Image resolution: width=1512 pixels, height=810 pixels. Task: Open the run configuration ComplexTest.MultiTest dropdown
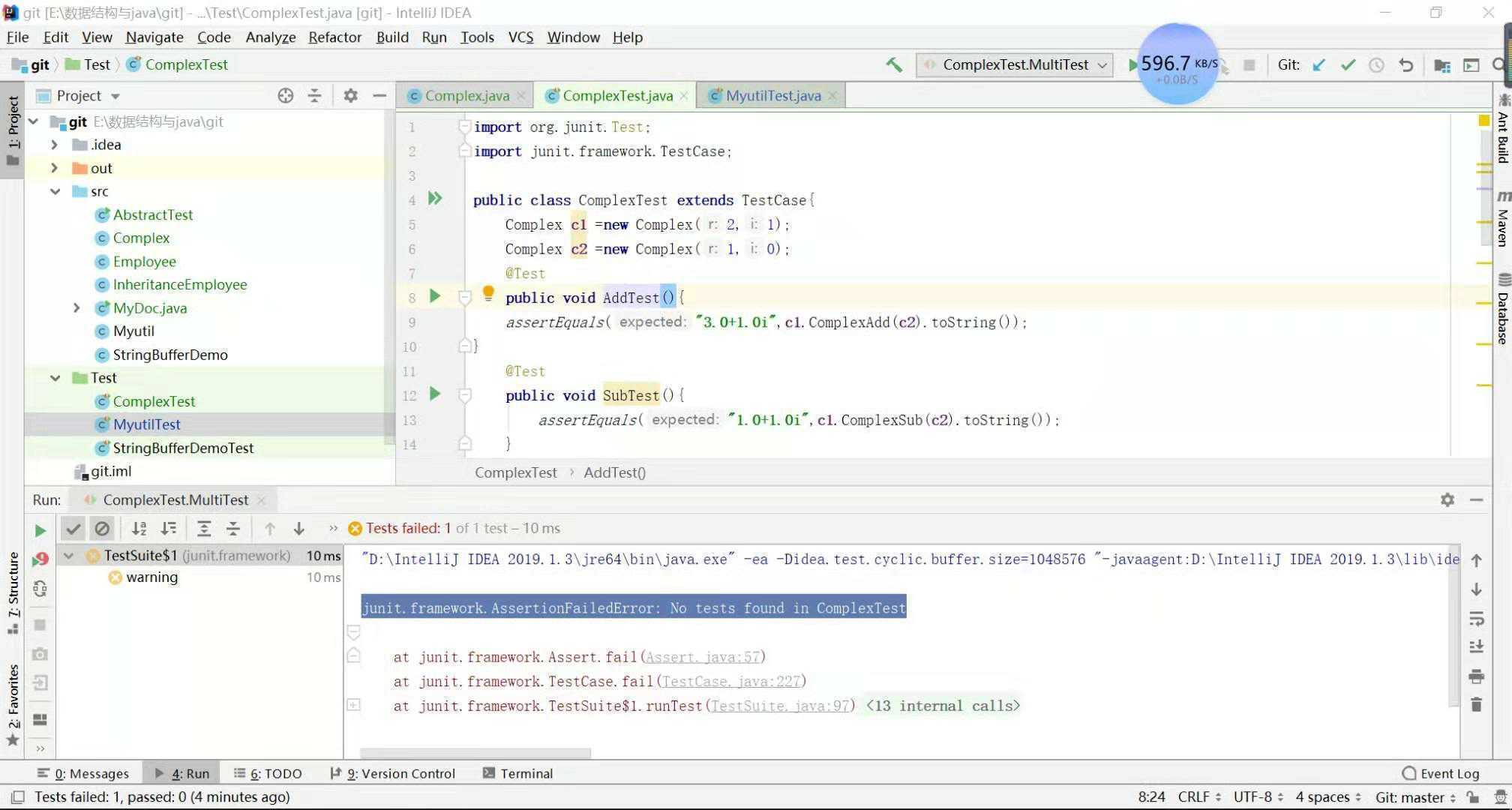[1015, 64]
